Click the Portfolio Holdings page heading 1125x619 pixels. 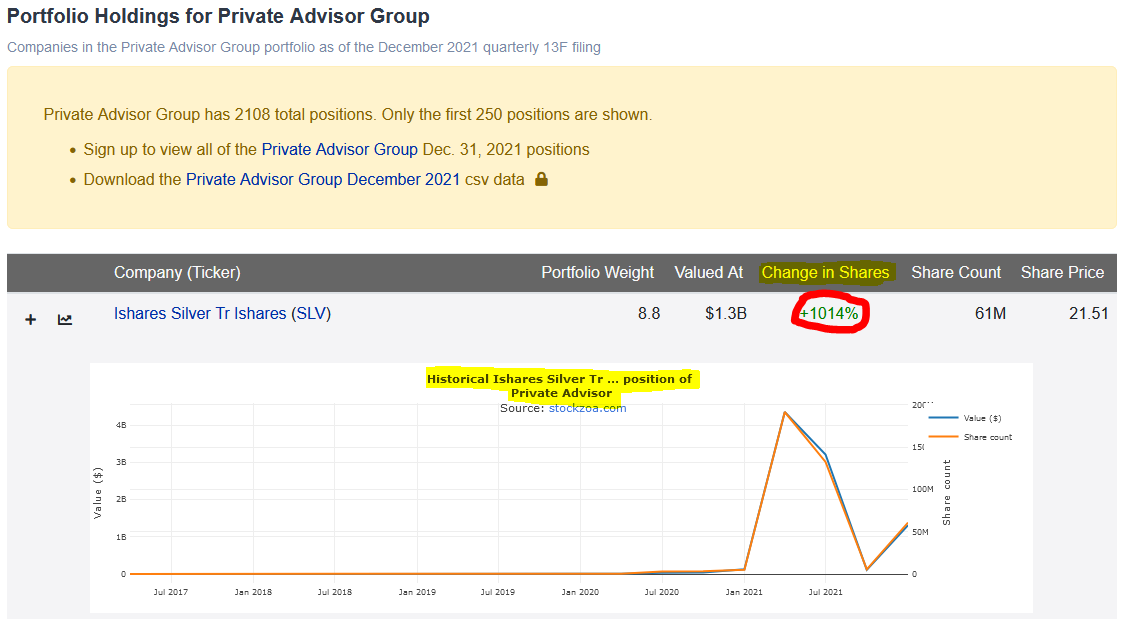pyautogui.click(x=218, y=16)
